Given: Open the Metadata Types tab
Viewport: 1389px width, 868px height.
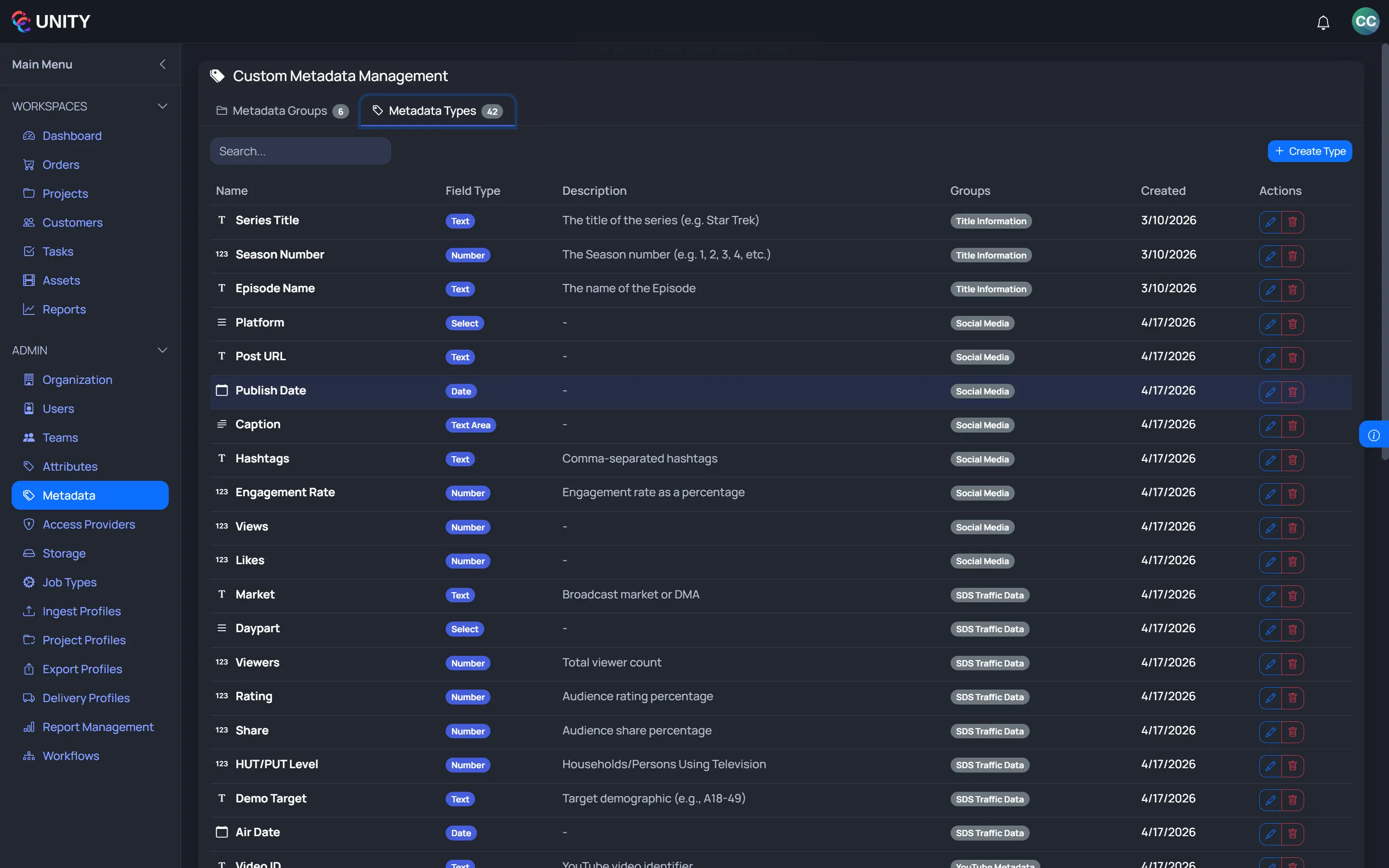Looking at the screenshot, I should pyautogui.click(x=437, y=111).
